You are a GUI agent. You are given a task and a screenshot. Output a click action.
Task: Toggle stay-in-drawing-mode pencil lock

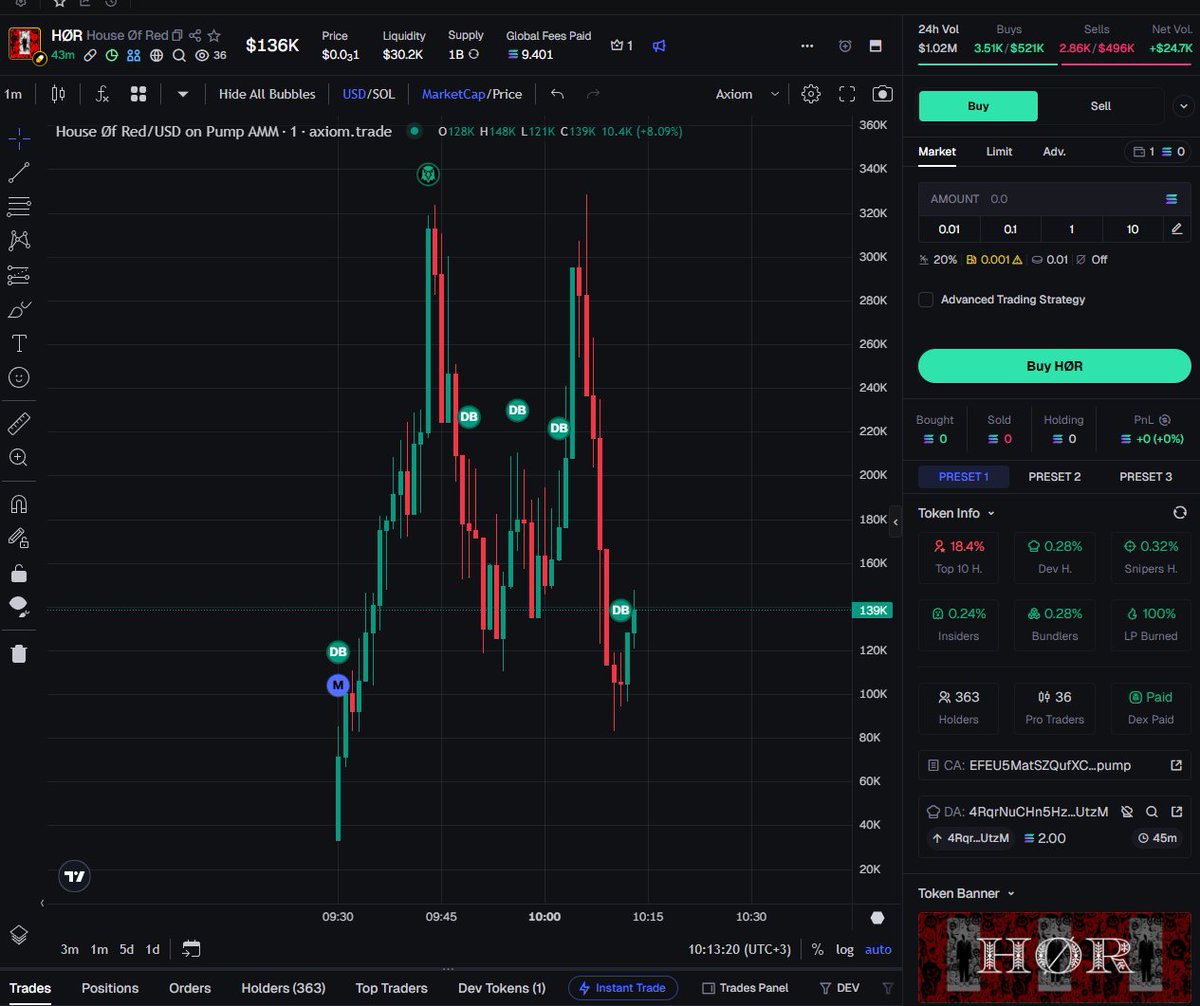point(19,538)
